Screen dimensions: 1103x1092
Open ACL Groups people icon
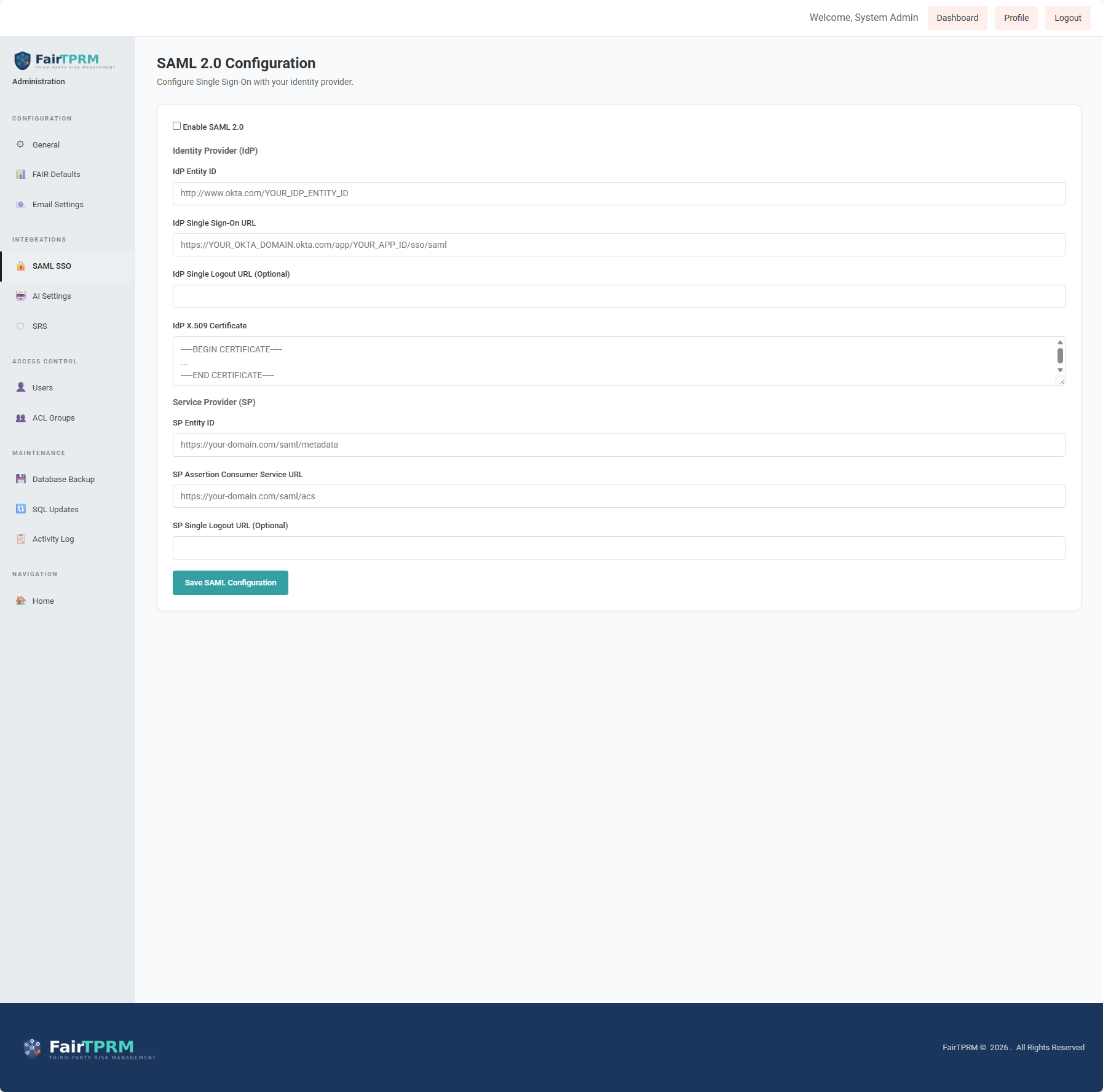20,418
